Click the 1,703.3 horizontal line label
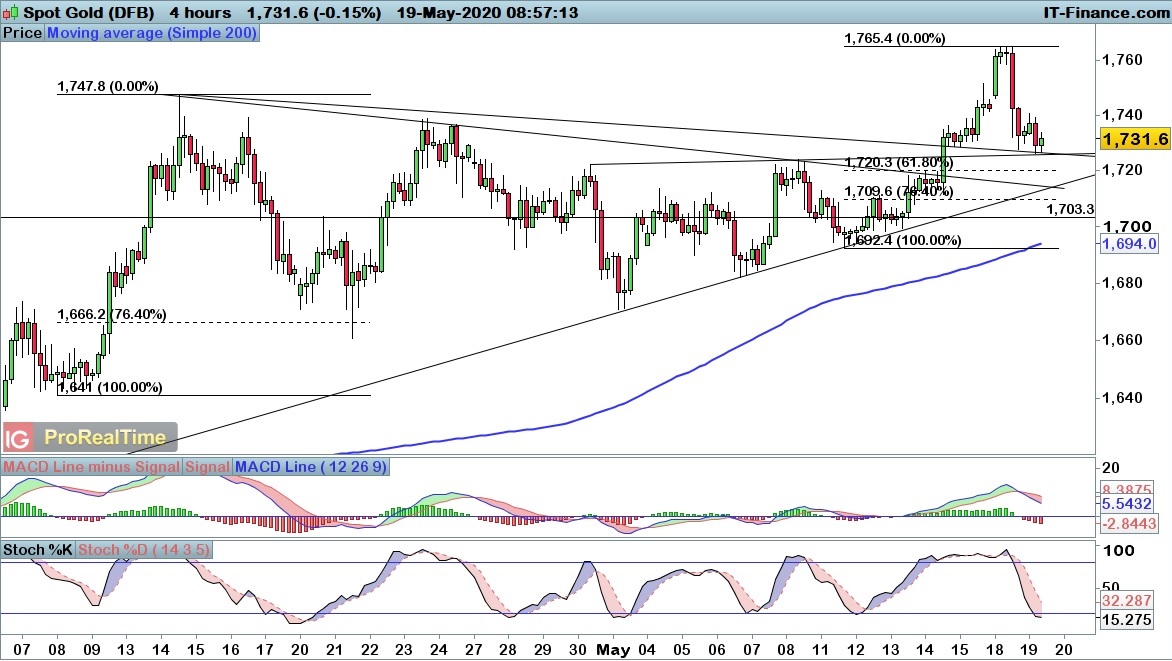The height and width of the screenshot is (661, 1172). 1070,209
